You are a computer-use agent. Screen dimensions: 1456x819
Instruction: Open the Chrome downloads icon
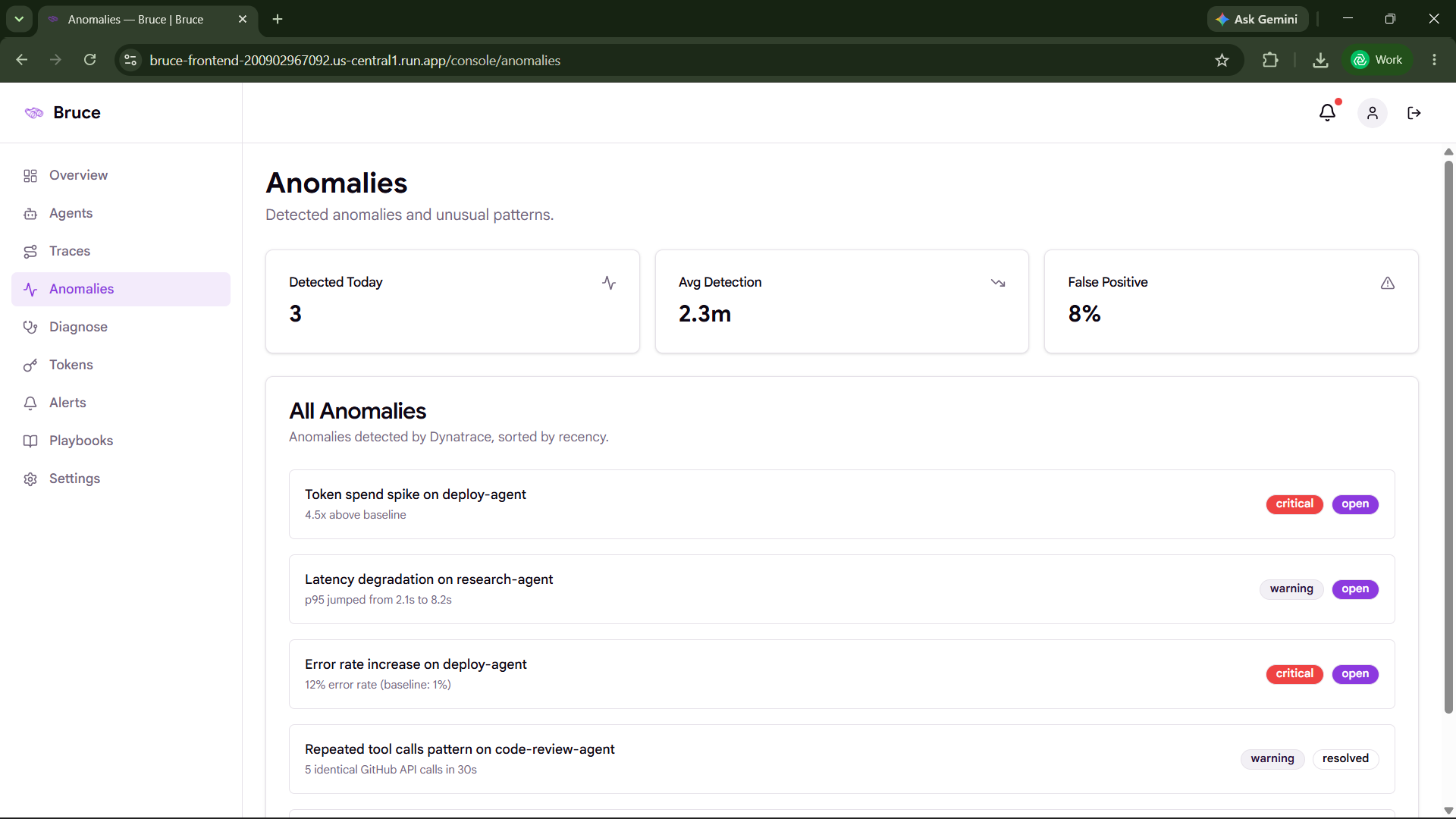pos(1320,60)
